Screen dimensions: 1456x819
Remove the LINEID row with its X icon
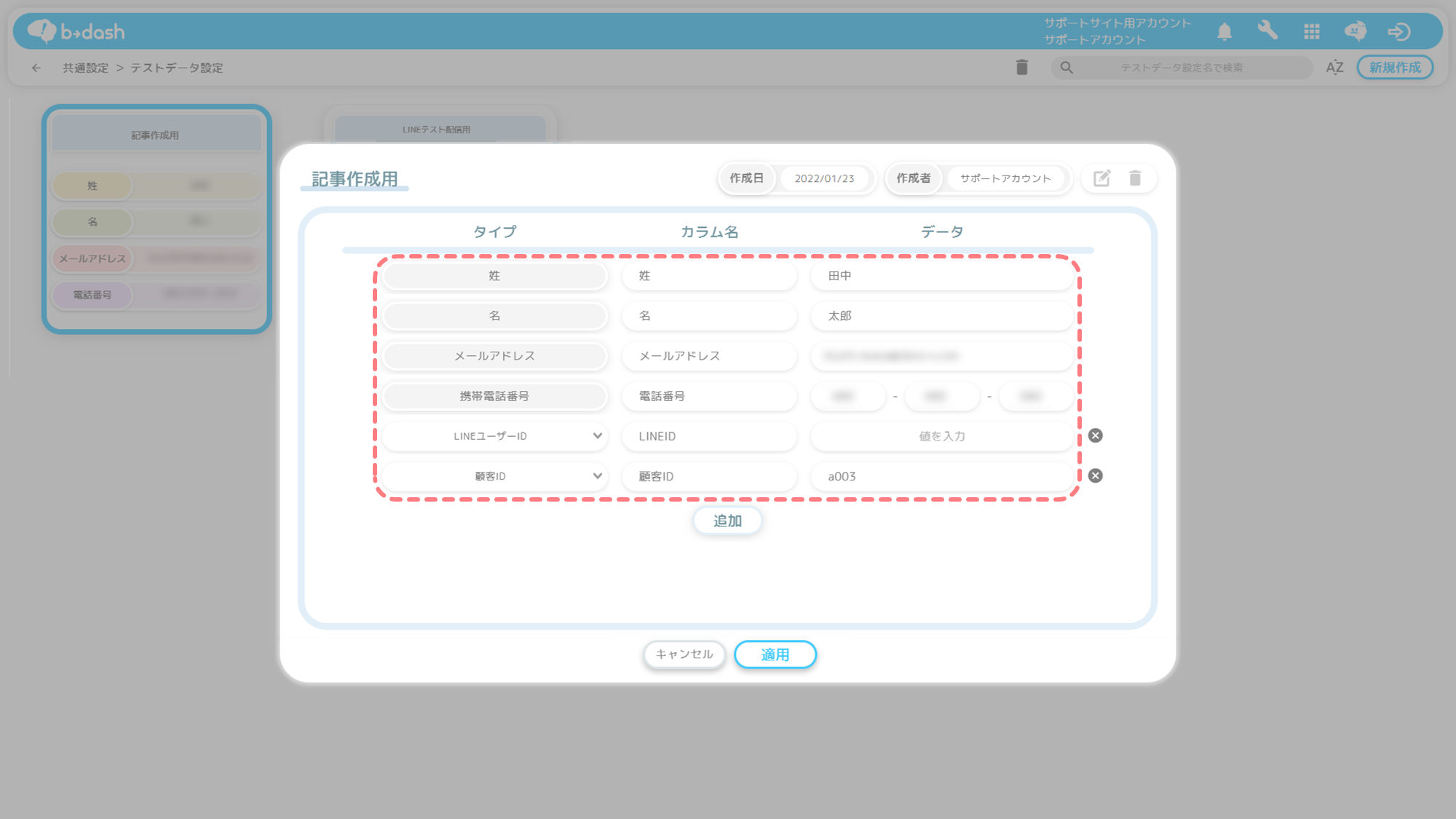[x=1095, y=435]
